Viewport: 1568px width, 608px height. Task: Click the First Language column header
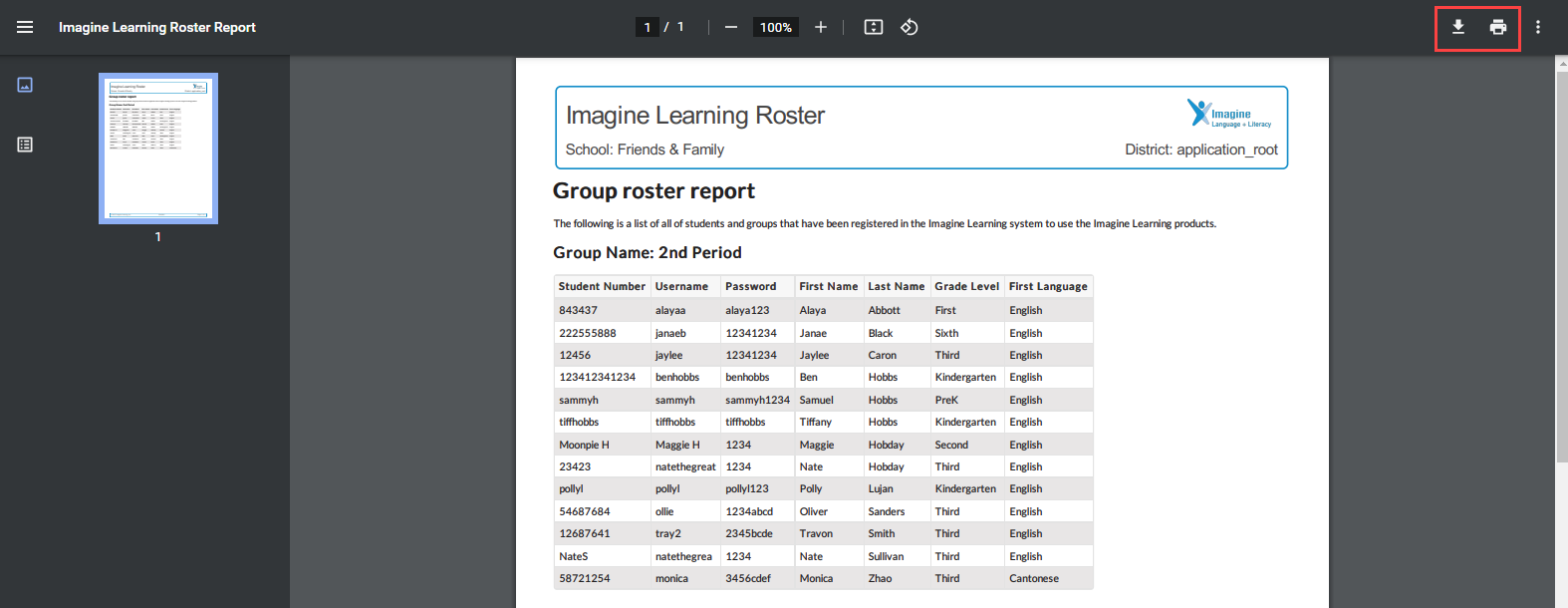[1048, 286]
